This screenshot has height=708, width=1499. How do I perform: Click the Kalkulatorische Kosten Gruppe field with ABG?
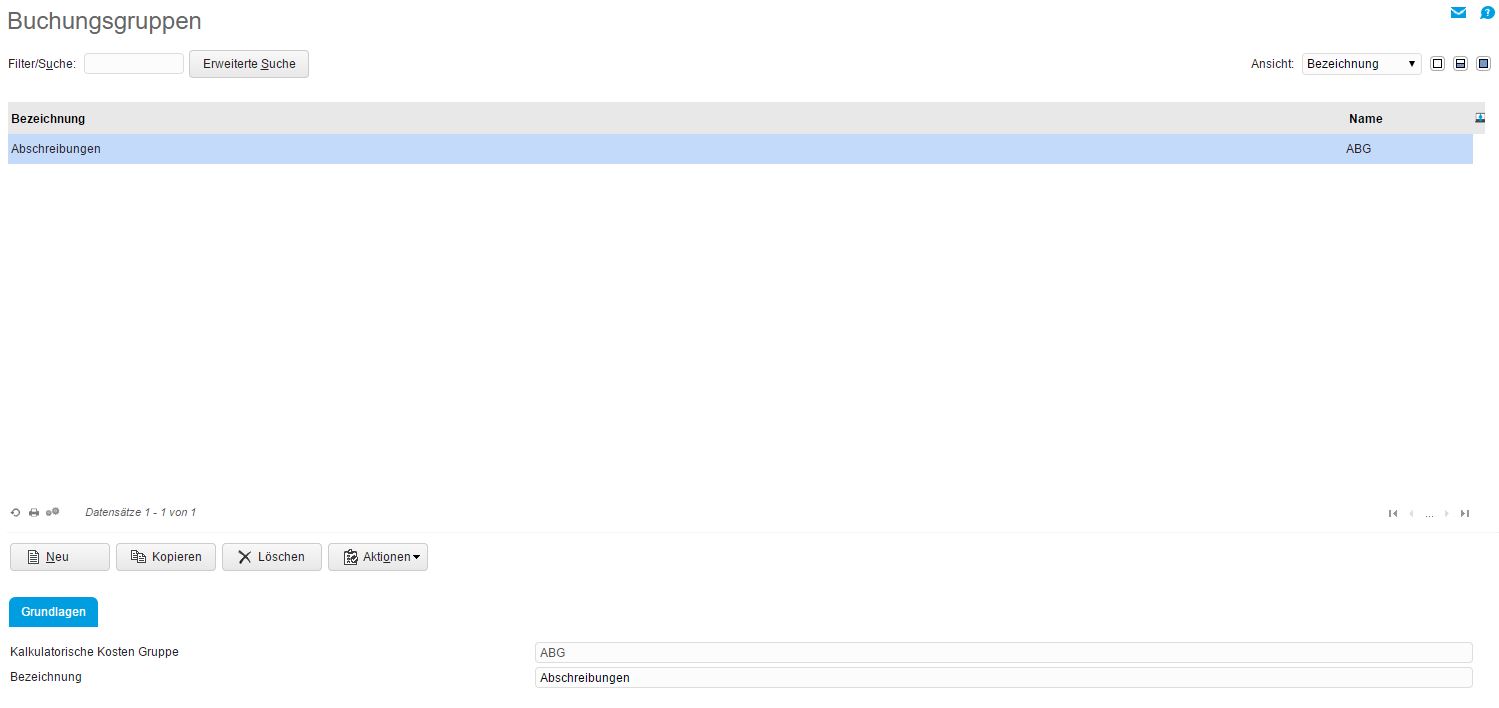[1004, 652]
